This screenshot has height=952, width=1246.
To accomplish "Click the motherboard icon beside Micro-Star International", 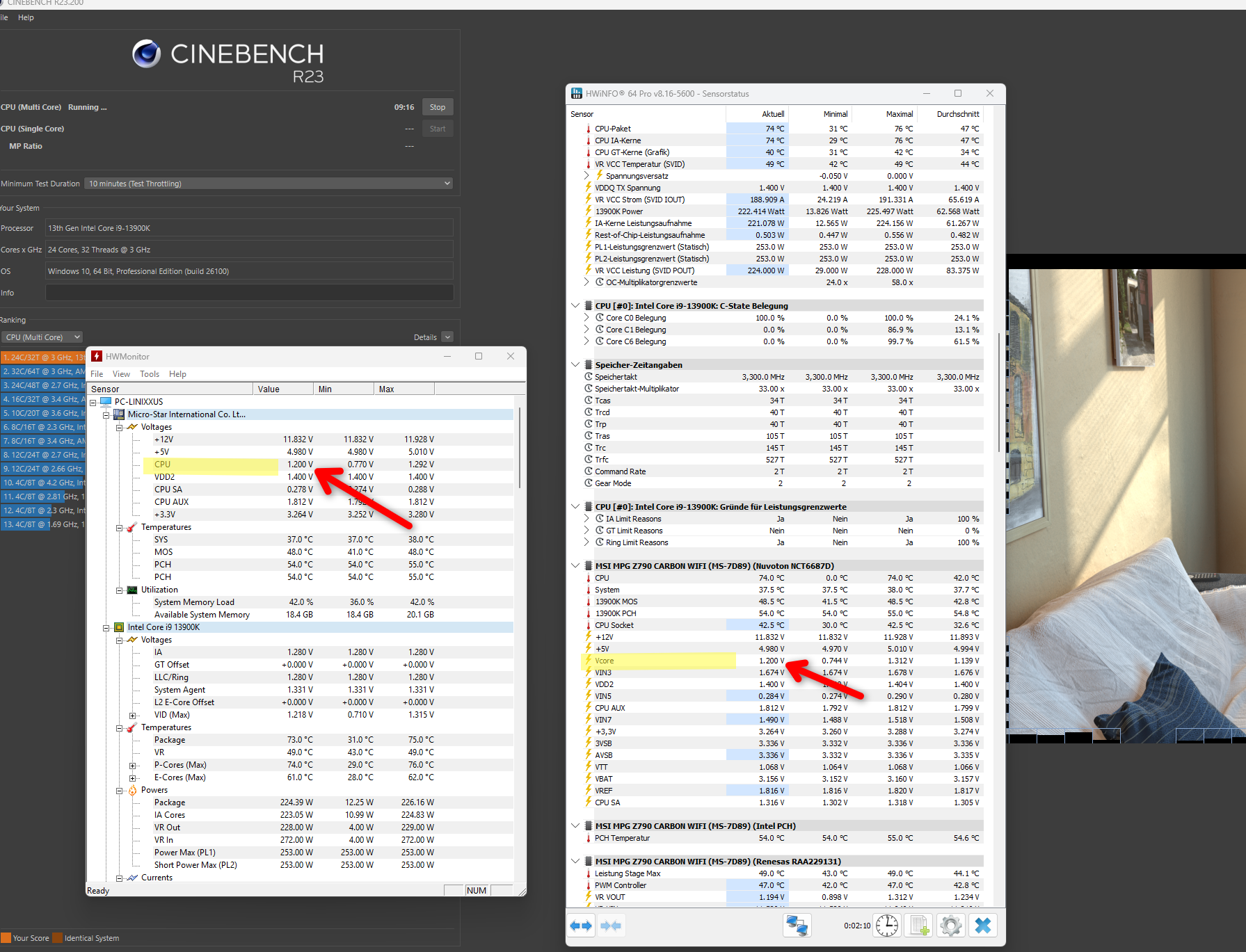I will coord(119,414).
